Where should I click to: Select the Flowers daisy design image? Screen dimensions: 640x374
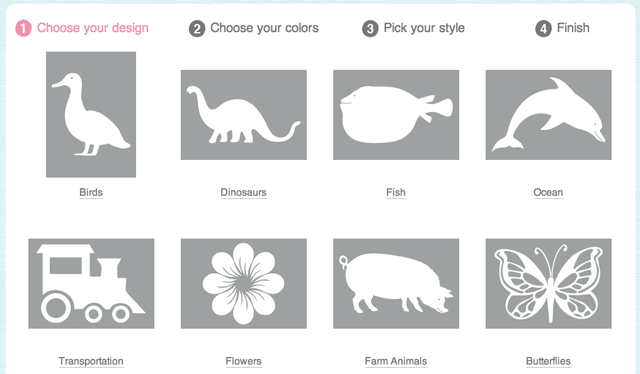point(244,284)
